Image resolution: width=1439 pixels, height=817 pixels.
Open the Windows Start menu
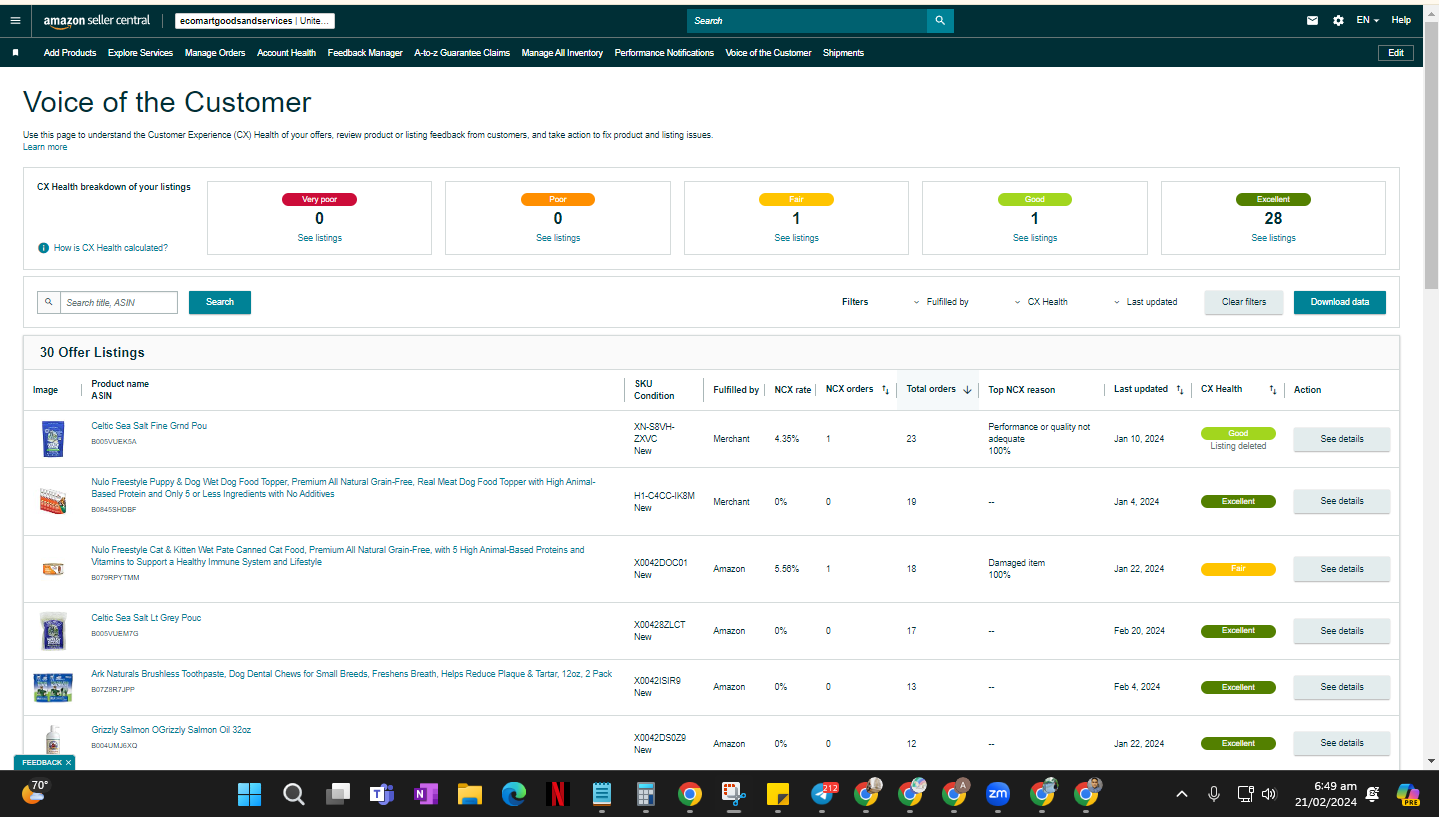pyautogui.click(x=249, y=794)
